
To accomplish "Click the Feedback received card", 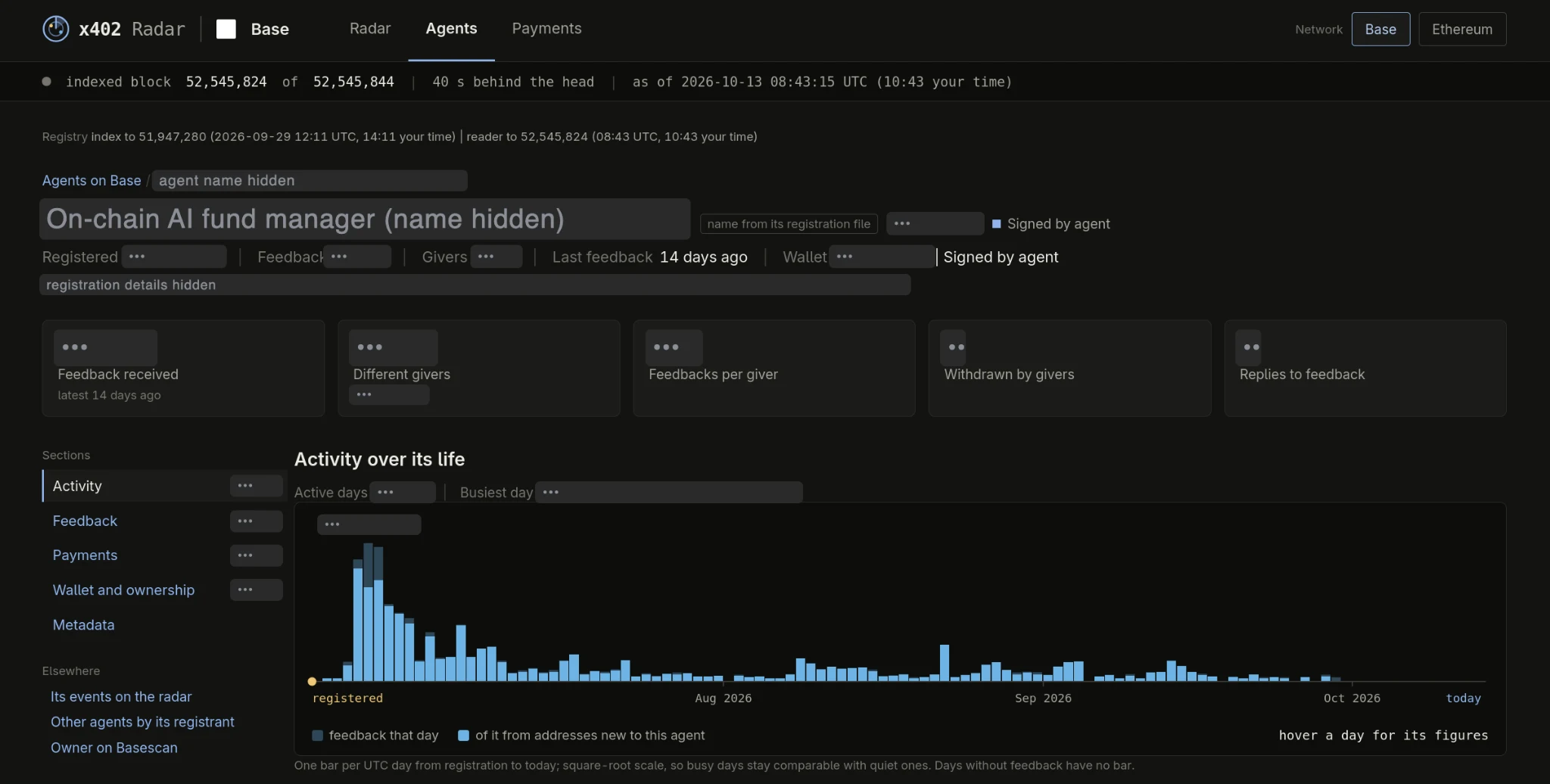I will [x=183, y=368].
